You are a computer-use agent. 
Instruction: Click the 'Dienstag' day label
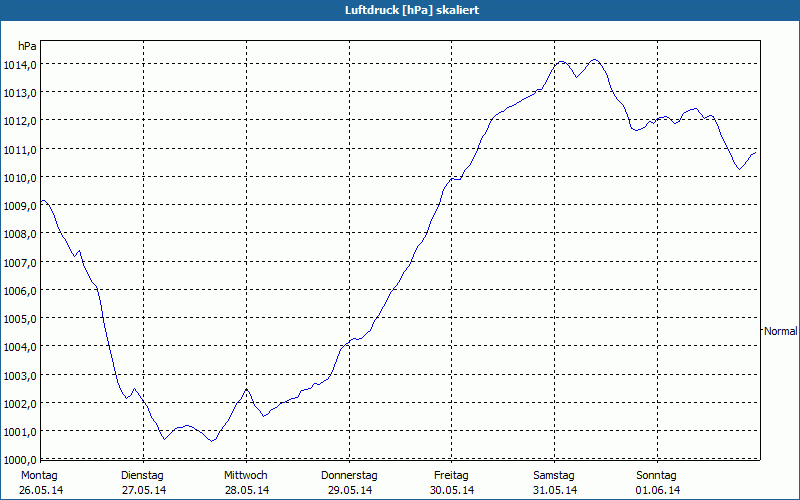142,476
